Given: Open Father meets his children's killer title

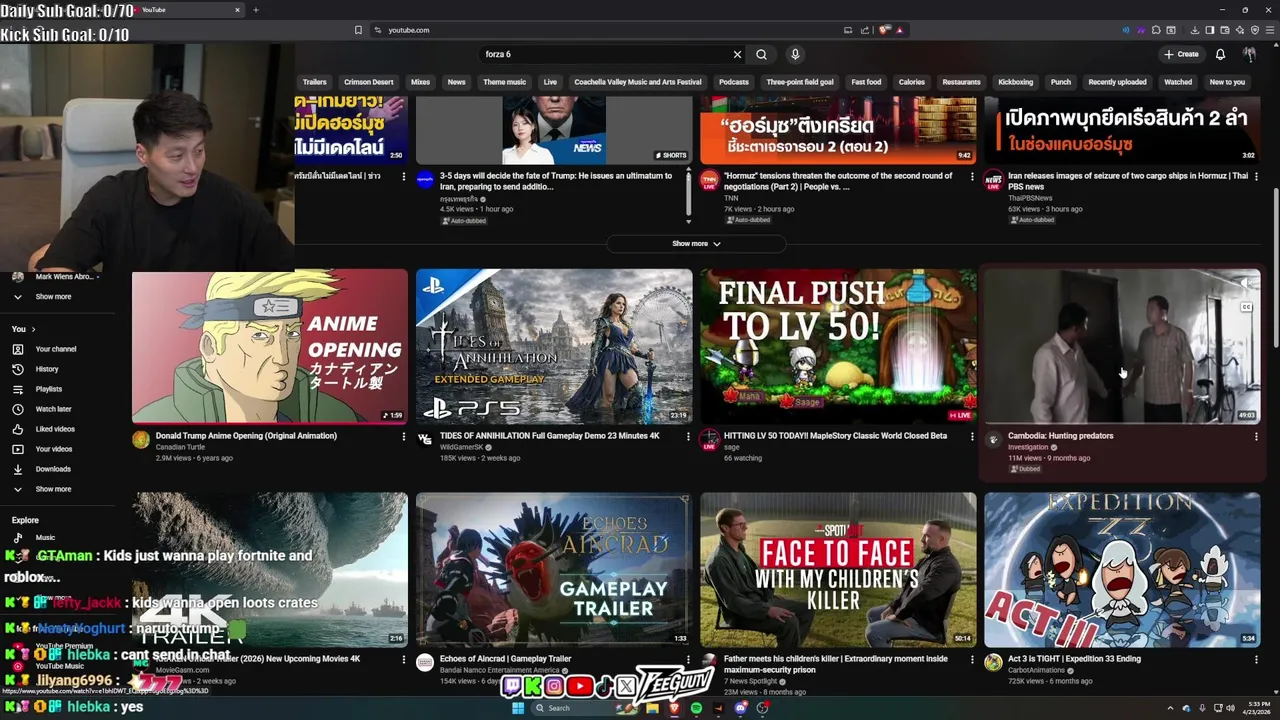Looking at the screenshot, I should (835, 664).
